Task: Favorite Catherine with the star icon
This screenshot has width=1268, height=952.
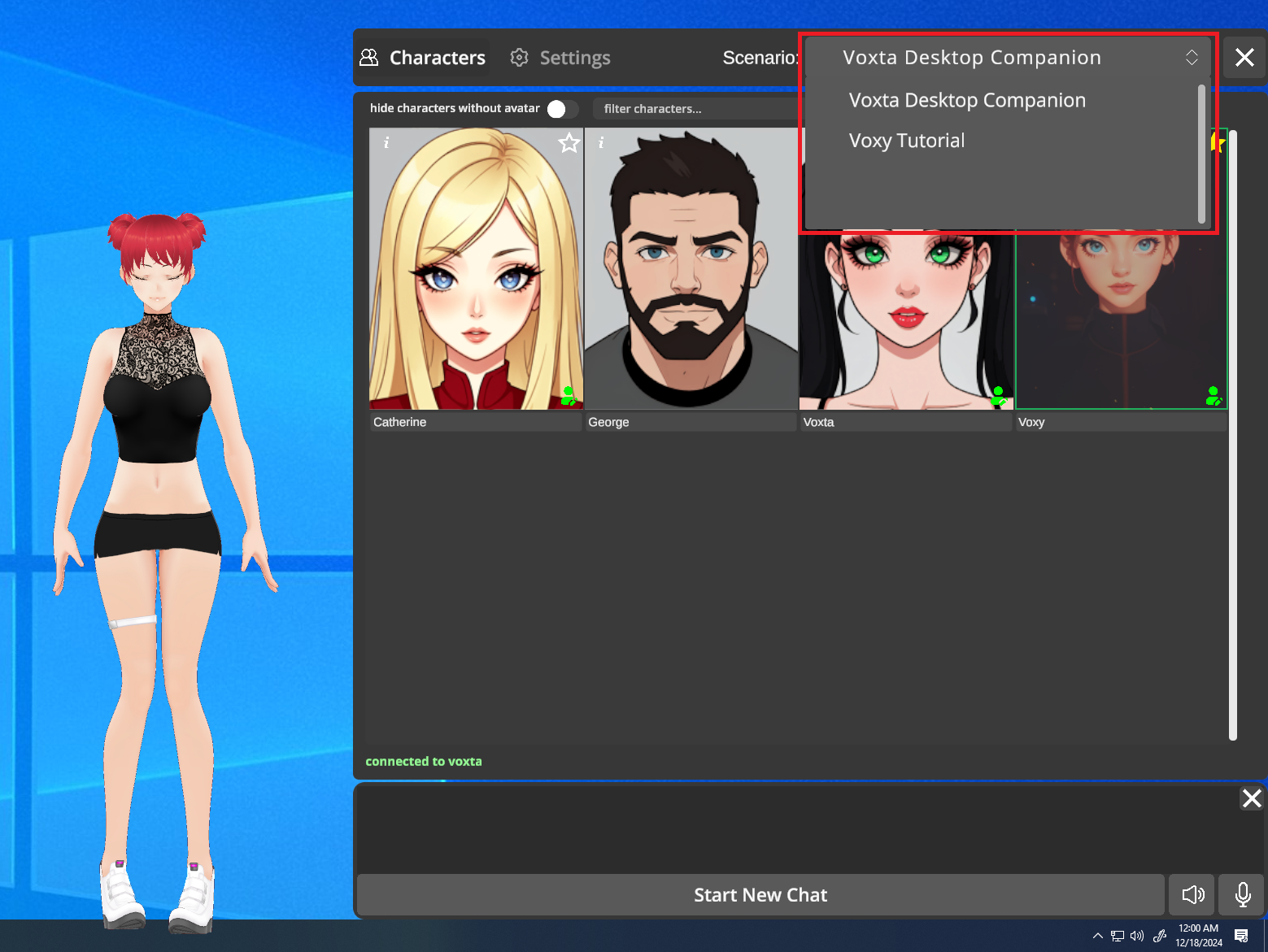Action: (569, 143)
